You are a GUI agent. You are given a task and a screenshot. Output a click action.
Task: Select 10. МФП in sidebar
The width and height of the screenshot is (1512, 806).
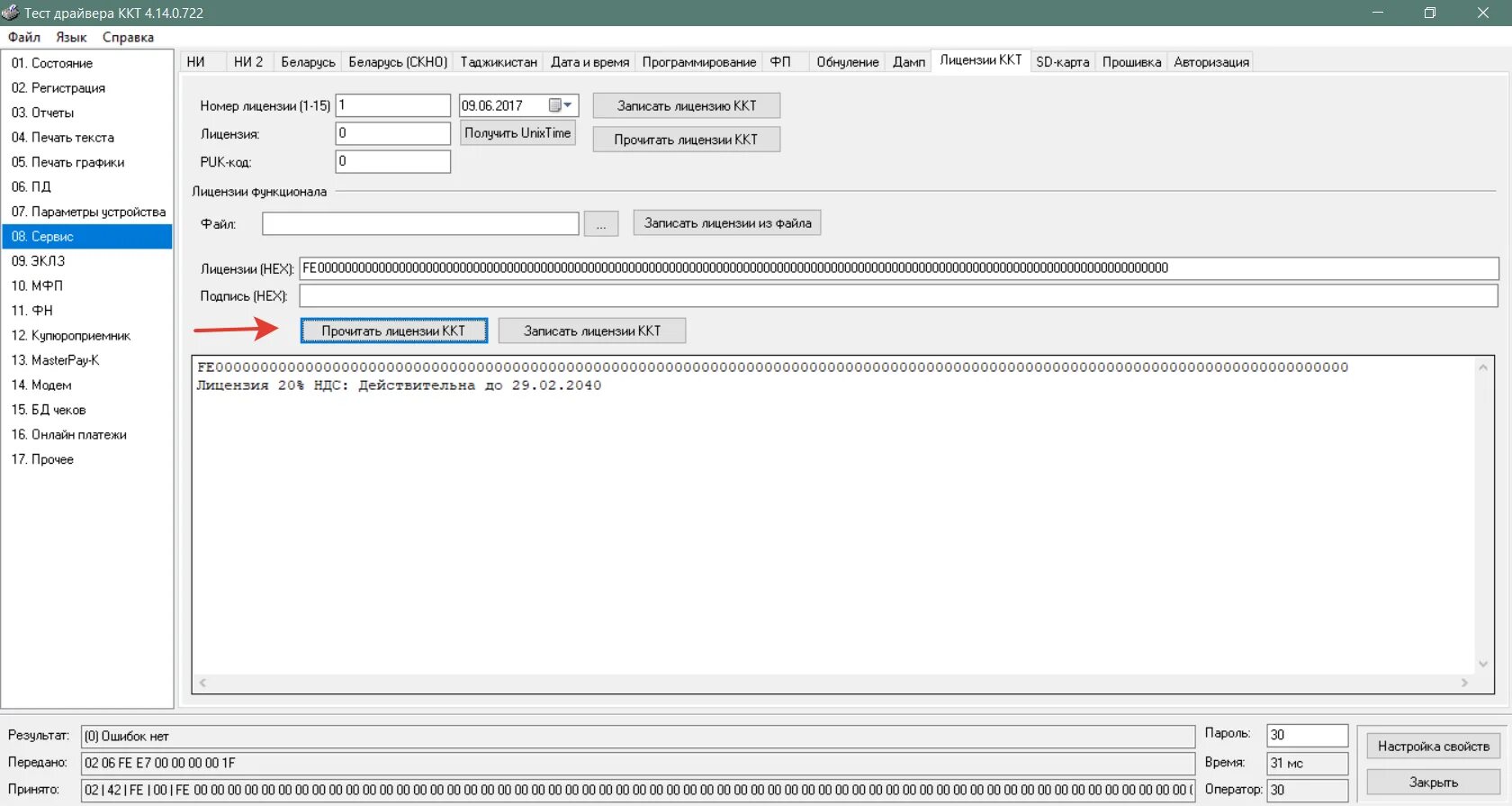pyautogui.click(x=87, y=285)
